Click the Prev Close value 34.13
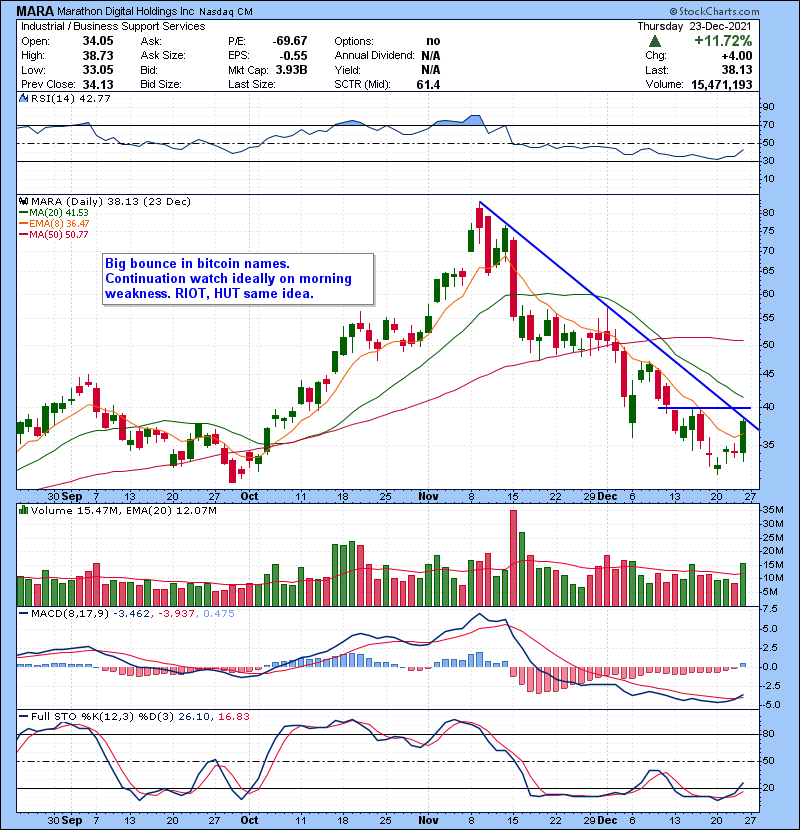The height and width of the screenshot is (830, 800). point(98,84)
